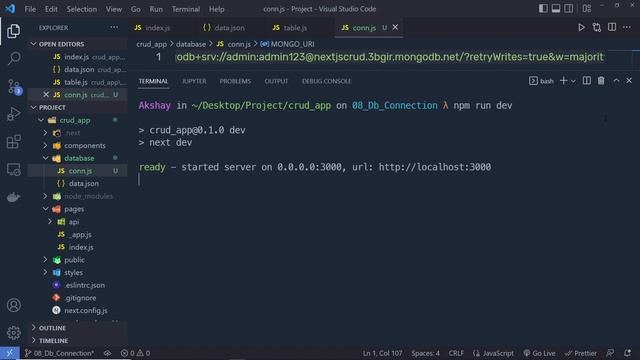Close the conn.js editor tab
The height and width of the screenshot is (360, 640).
[395, 27]
